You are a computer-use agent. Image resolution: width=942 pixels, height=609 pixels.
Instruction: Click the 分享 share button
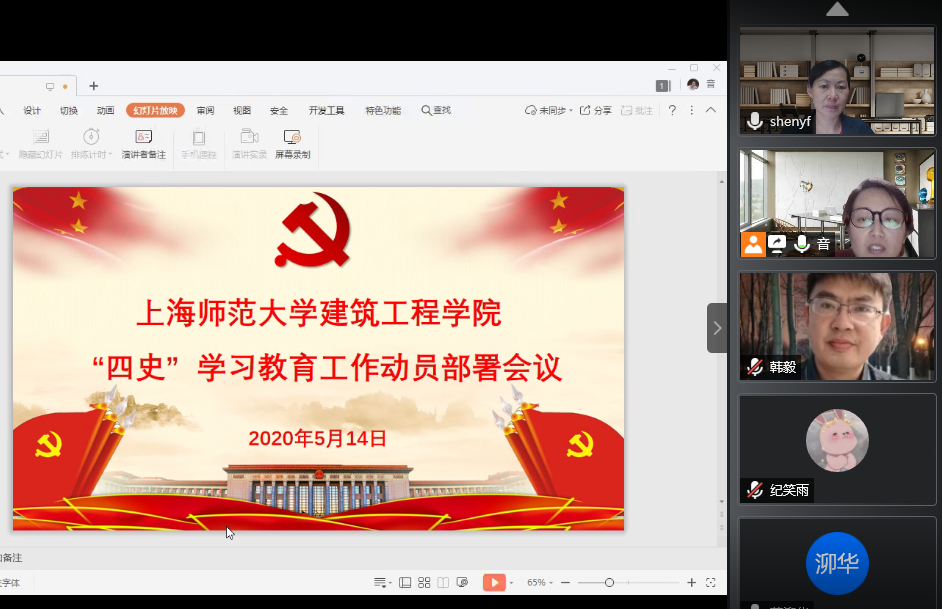595,111
